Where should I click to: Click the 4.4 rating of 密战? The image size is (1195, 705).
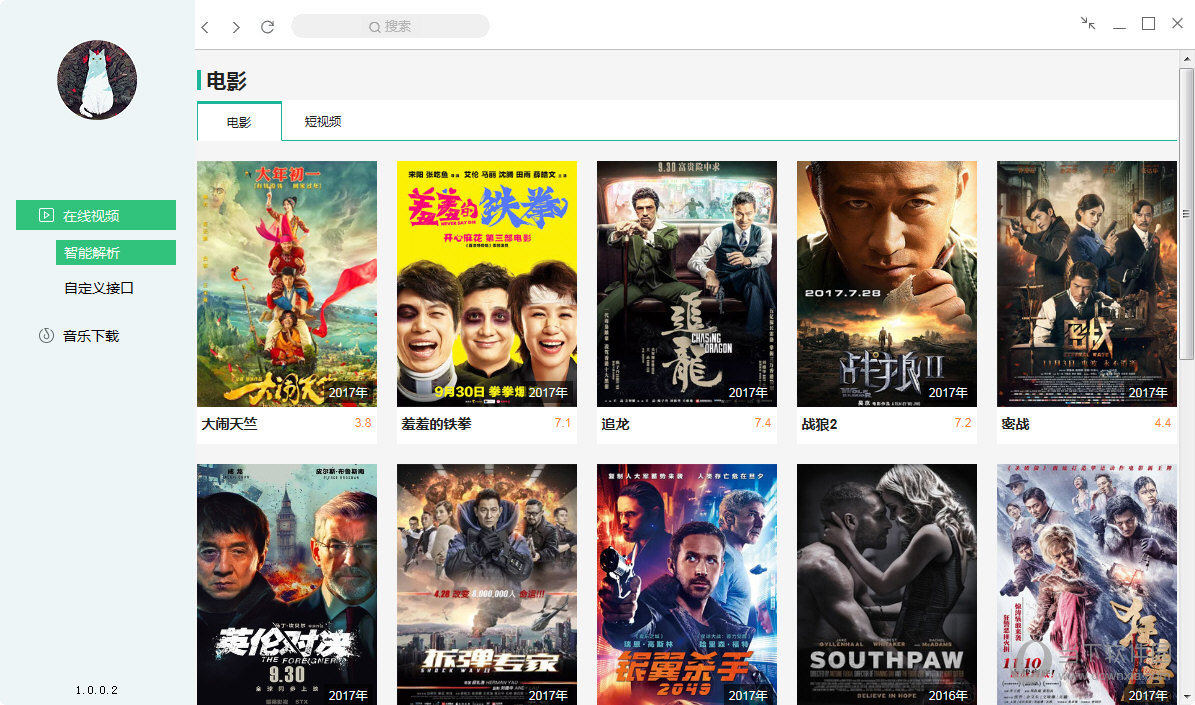click(x=1162, y=423)
